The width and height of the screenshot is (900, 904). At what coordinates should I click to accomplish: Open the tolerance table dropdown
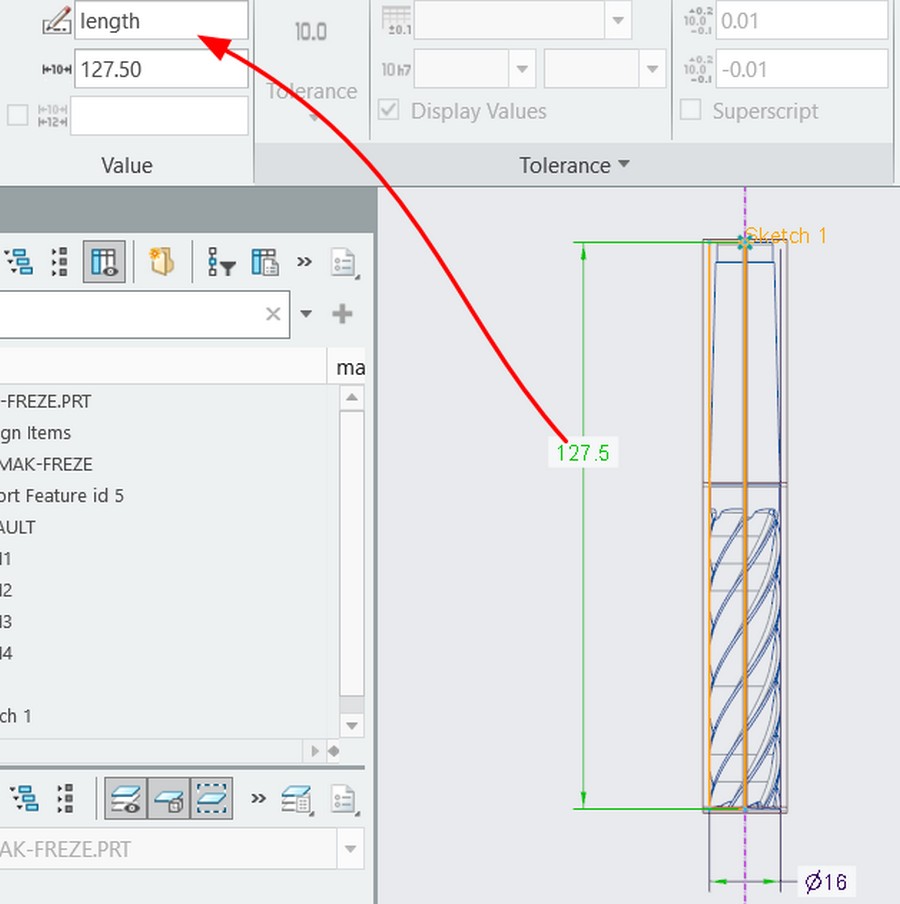click(618, 21)
